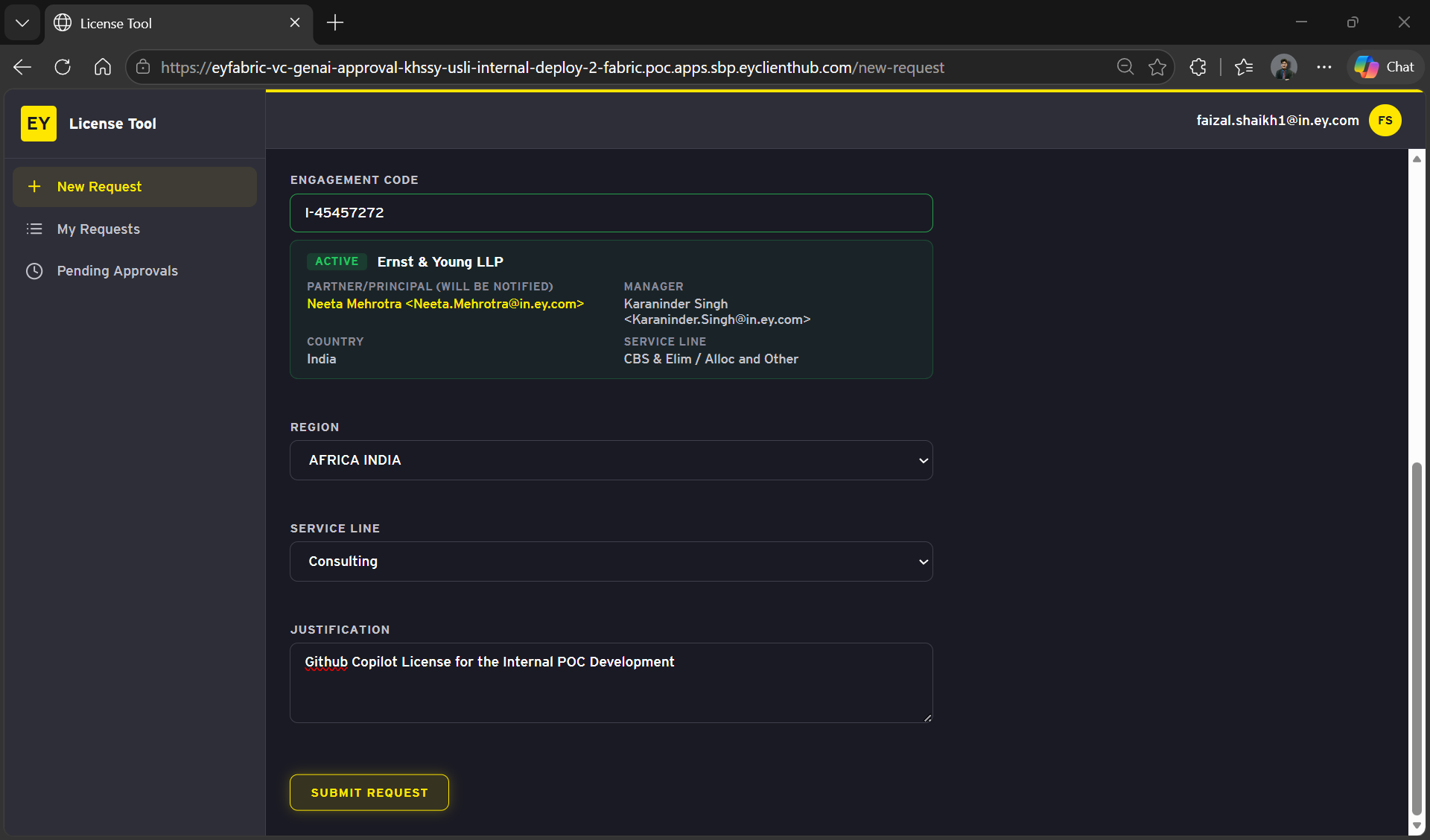Open browser extensions puzzle icon
The width and height of the screenshot is (1430, 840).
(x=1198, y=67)
